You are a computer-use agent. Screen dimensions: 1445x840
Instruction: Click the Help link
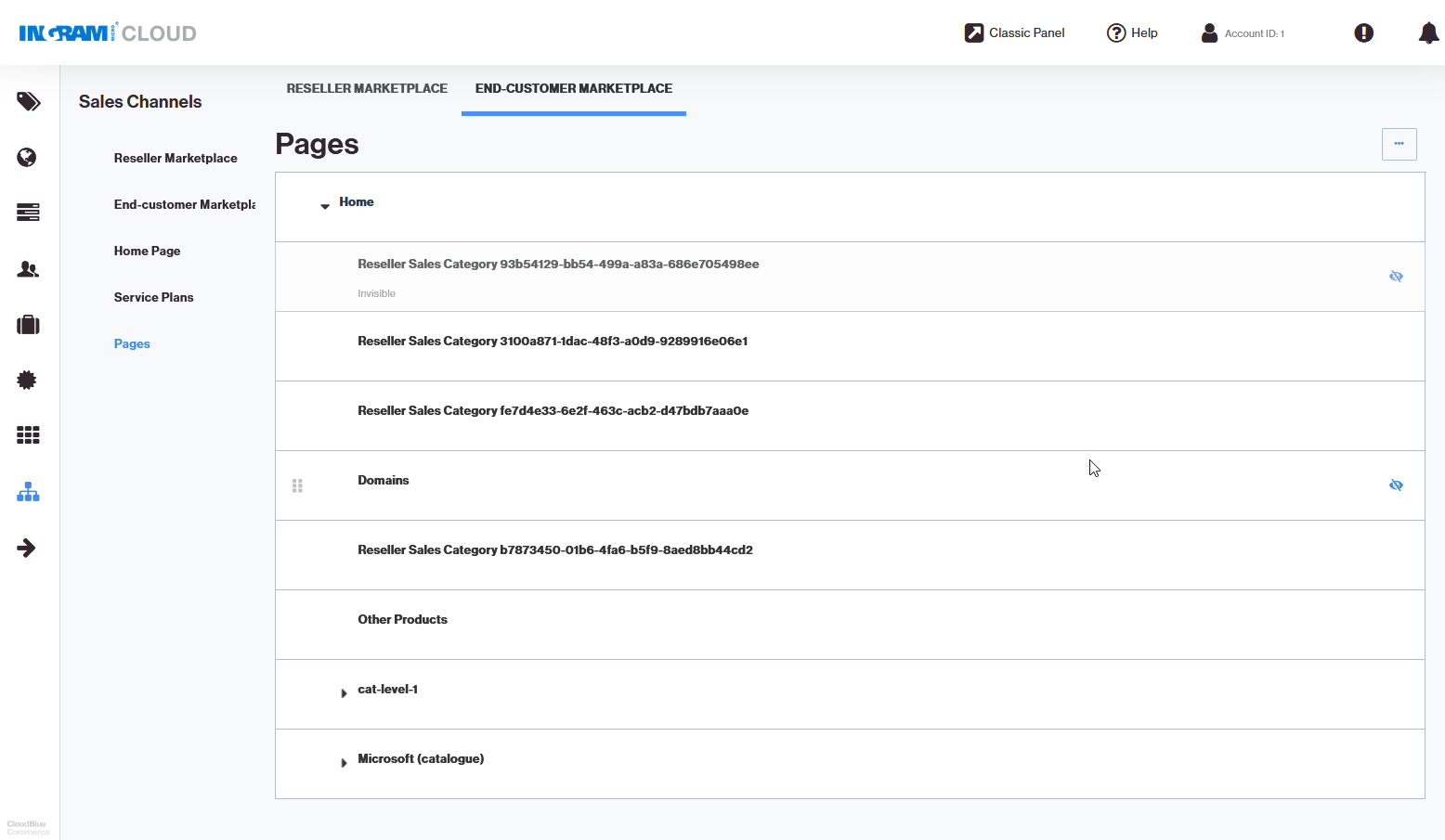pos(1132,32)
